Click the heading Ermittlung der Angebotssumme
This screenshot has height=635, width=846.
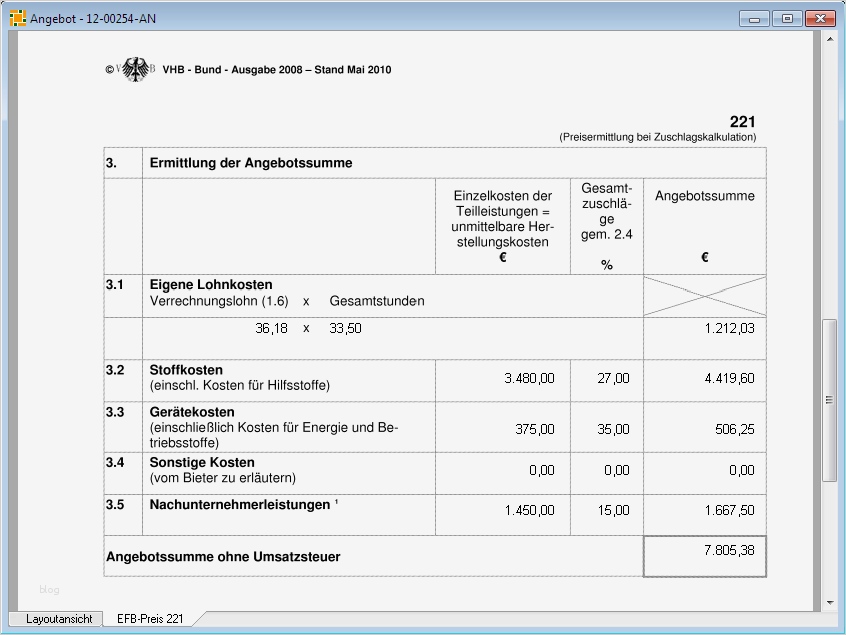(251, 163)
